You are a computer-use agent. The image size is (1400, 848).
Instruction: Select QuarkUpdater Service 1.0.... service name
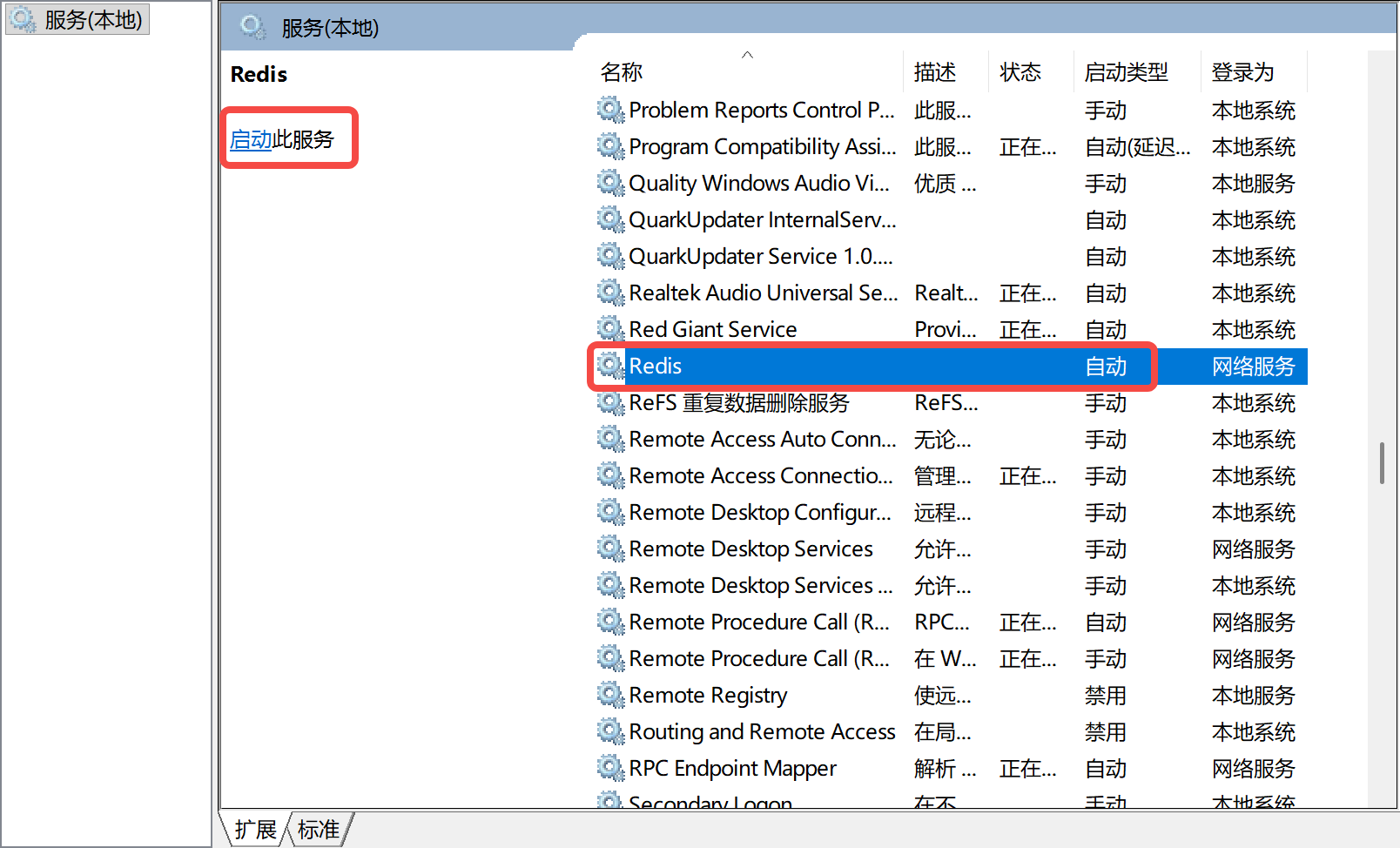pos(761,257)
